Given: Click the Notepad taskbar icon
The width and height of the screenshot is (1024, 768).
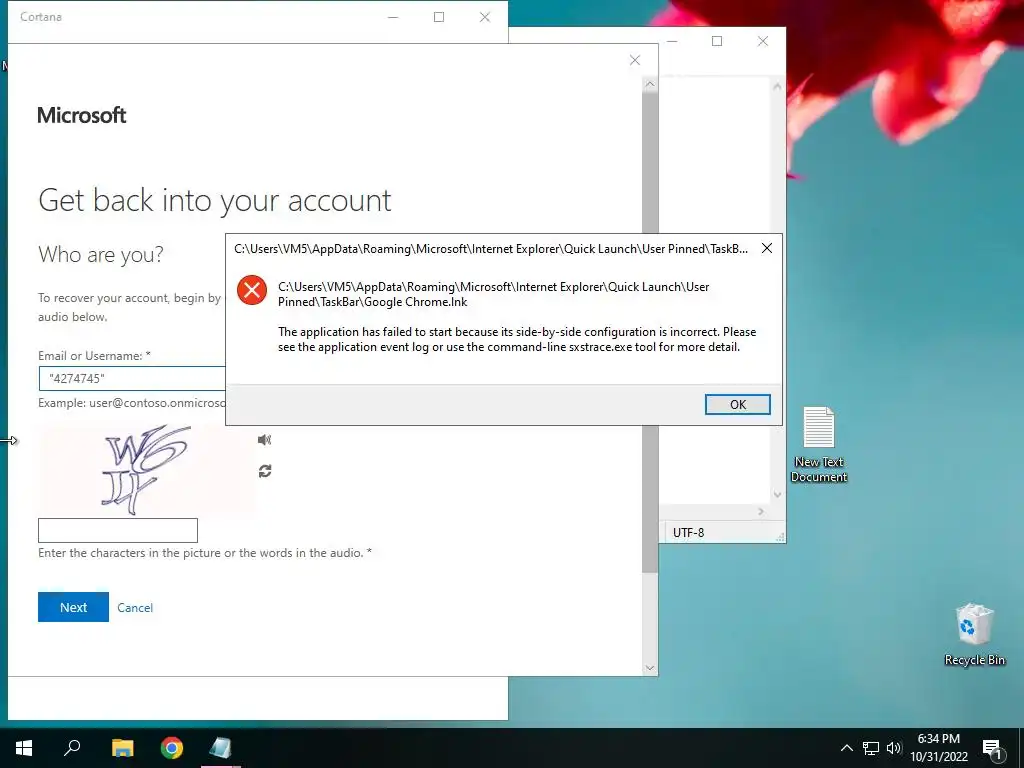Looking at the screenshot, I should pyautogui.click(x=221, y=748).
